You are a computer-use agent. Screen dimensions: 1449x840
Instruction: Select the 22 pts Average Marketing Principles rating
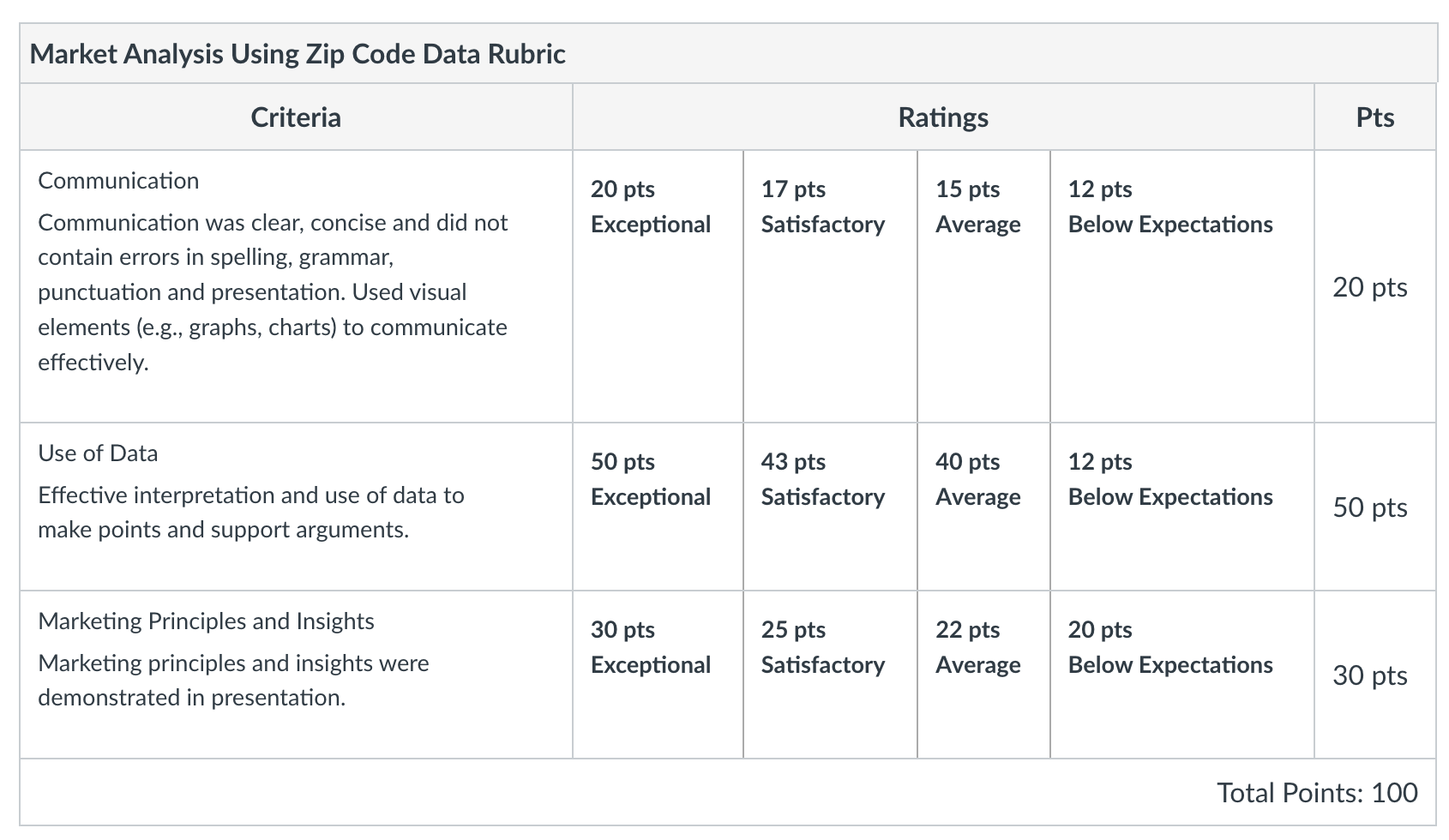pos(983,675)
